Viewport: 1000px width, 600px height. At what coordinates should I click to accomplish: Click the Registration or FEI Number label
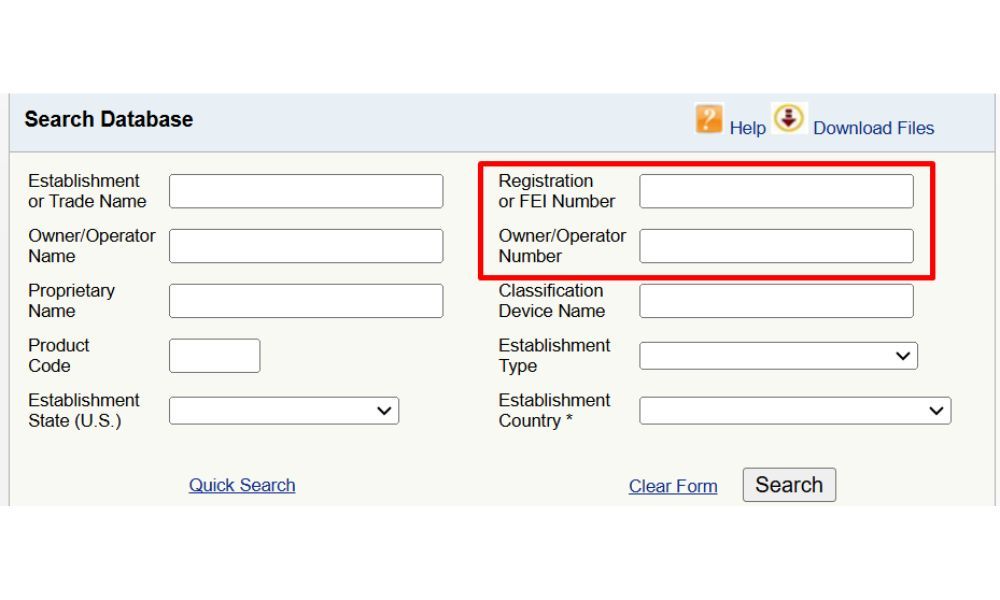click(556, 191)
